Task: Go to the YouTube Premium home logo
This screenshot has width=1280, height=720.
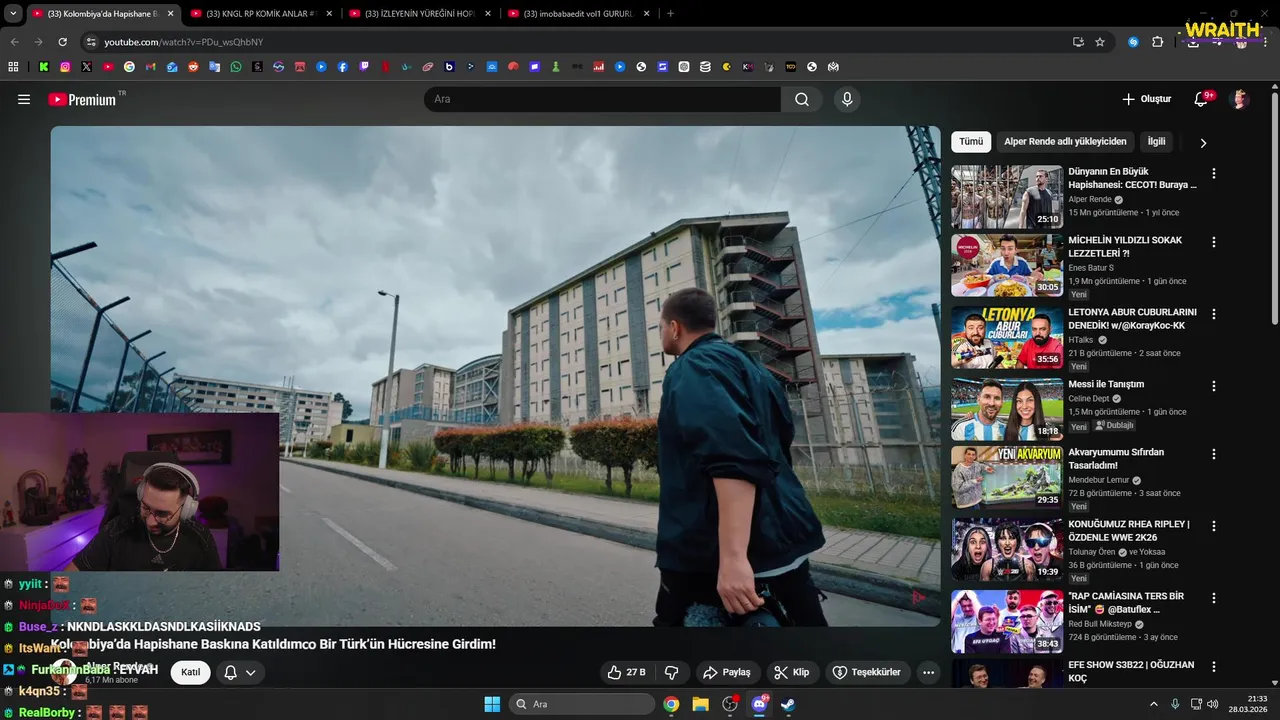Action: [x=82, y=99]
